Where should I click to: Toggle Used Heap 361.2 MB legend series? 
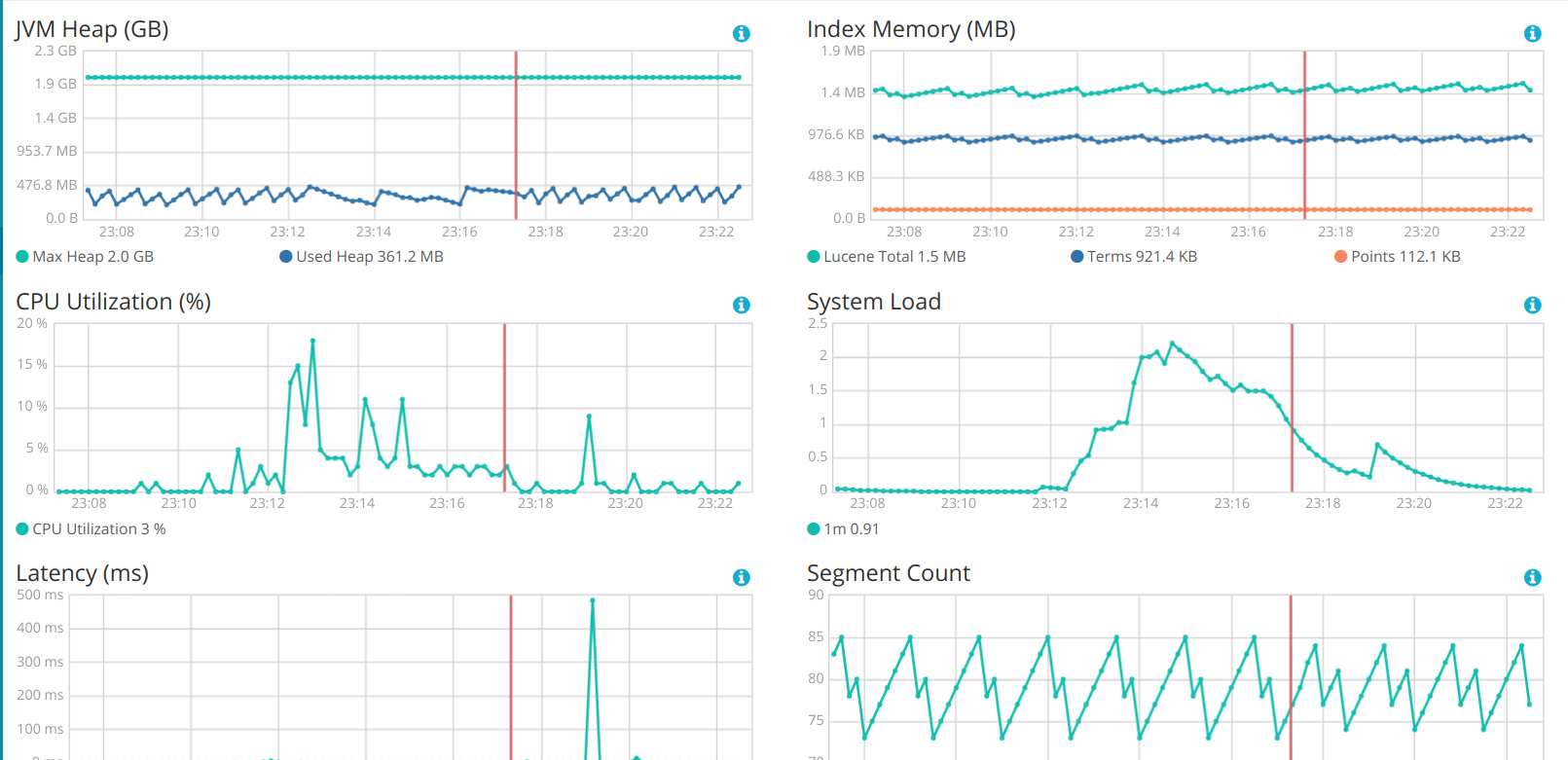361,257
